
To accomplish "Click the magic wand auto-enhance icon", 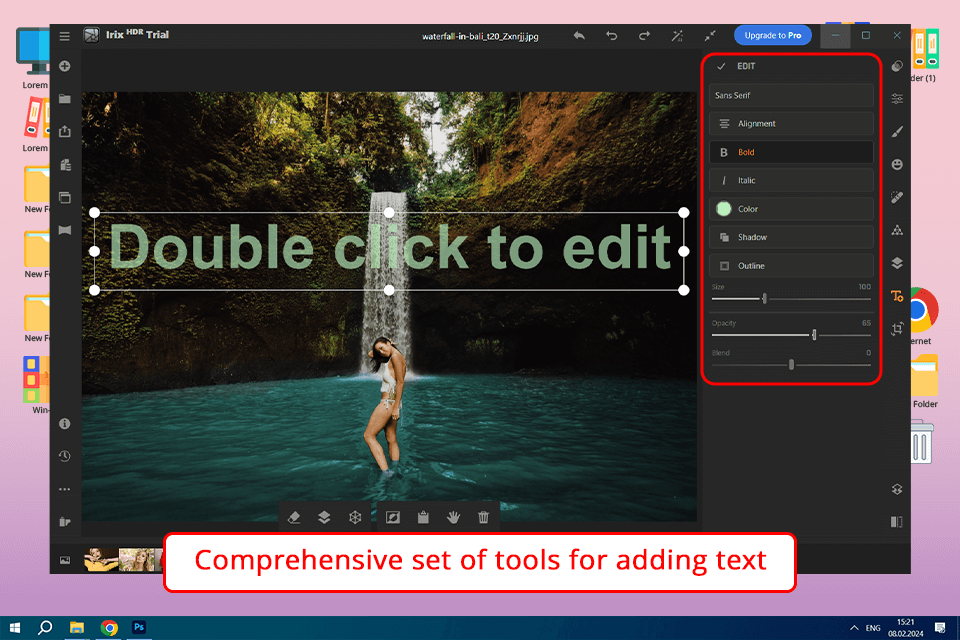I will [677, 36].
